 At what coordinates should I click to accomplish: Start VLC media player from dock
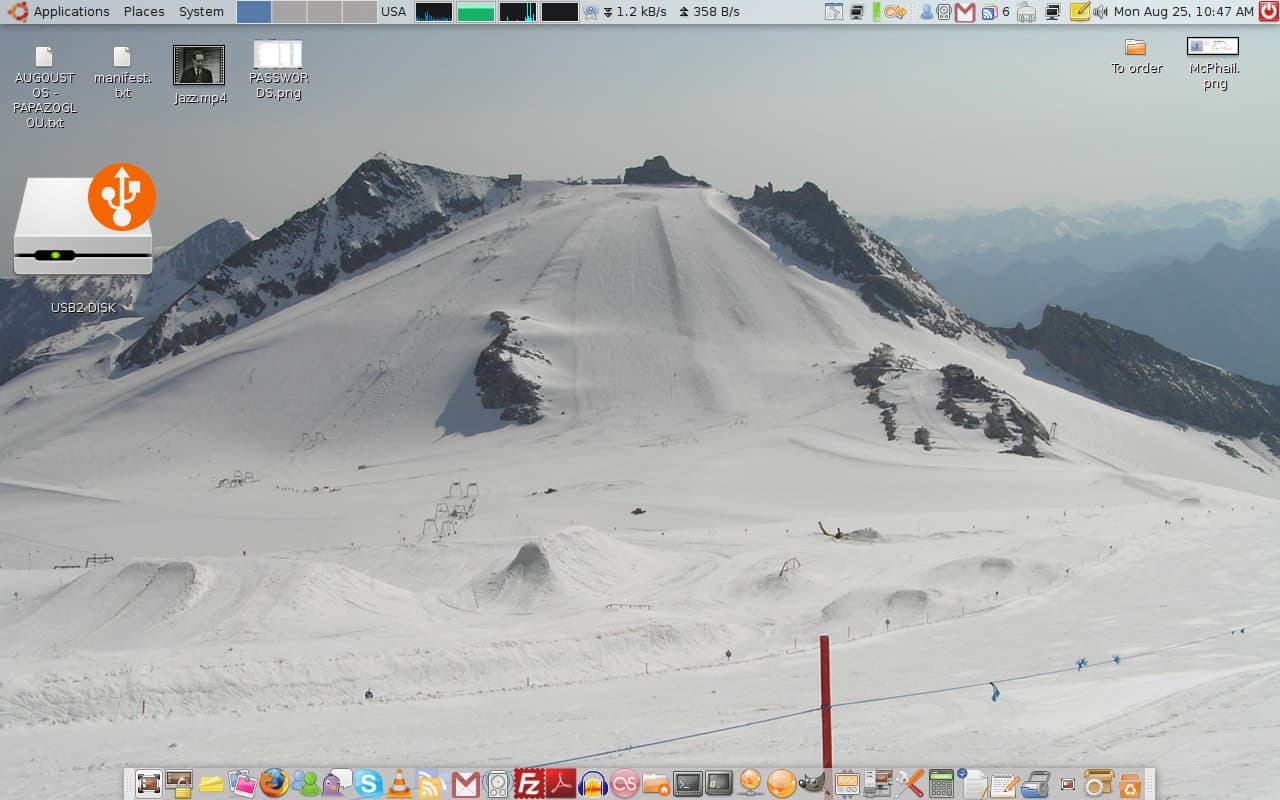[x=399, y=783]
